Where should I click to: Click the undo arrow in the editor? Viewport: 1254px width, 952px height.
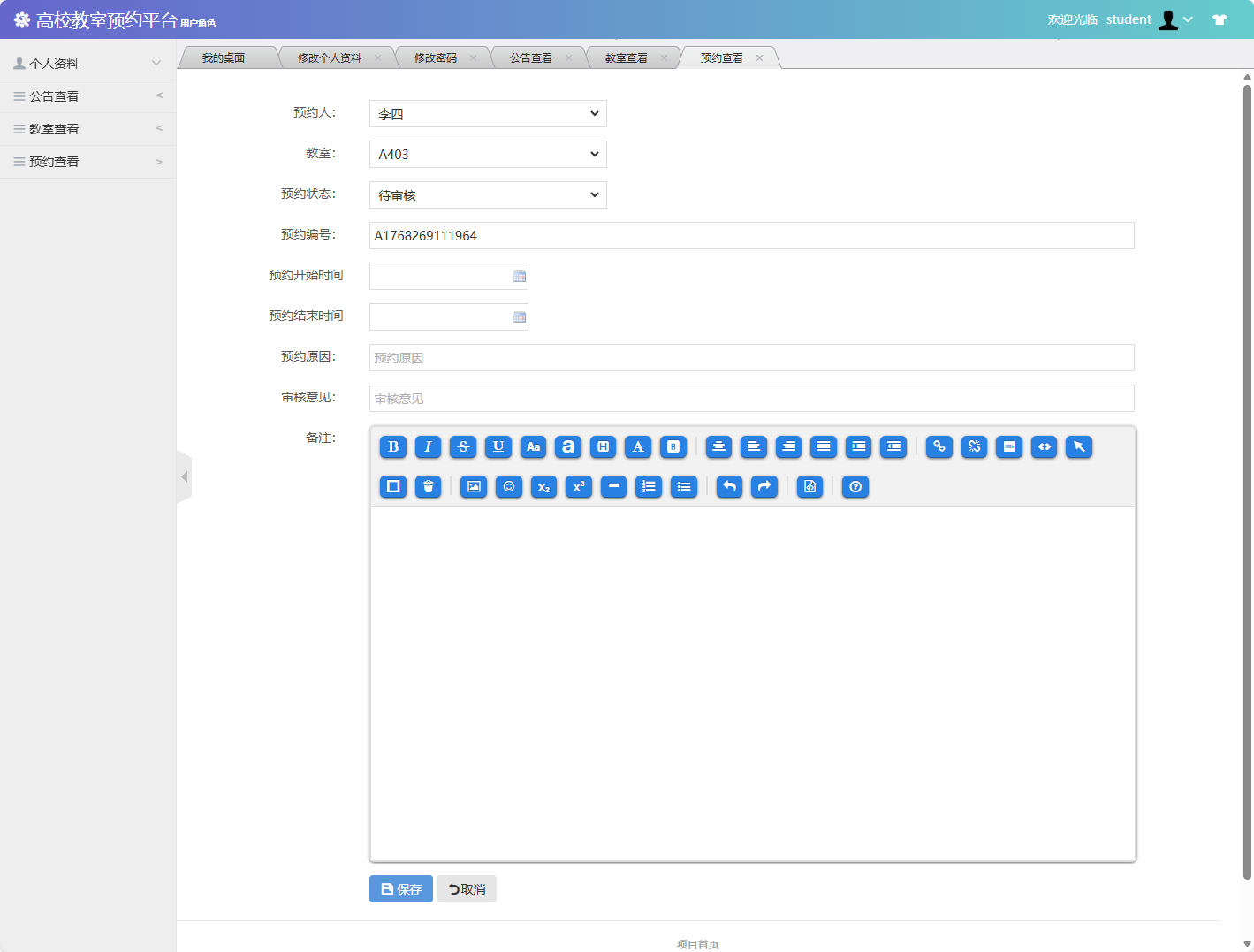729,487
